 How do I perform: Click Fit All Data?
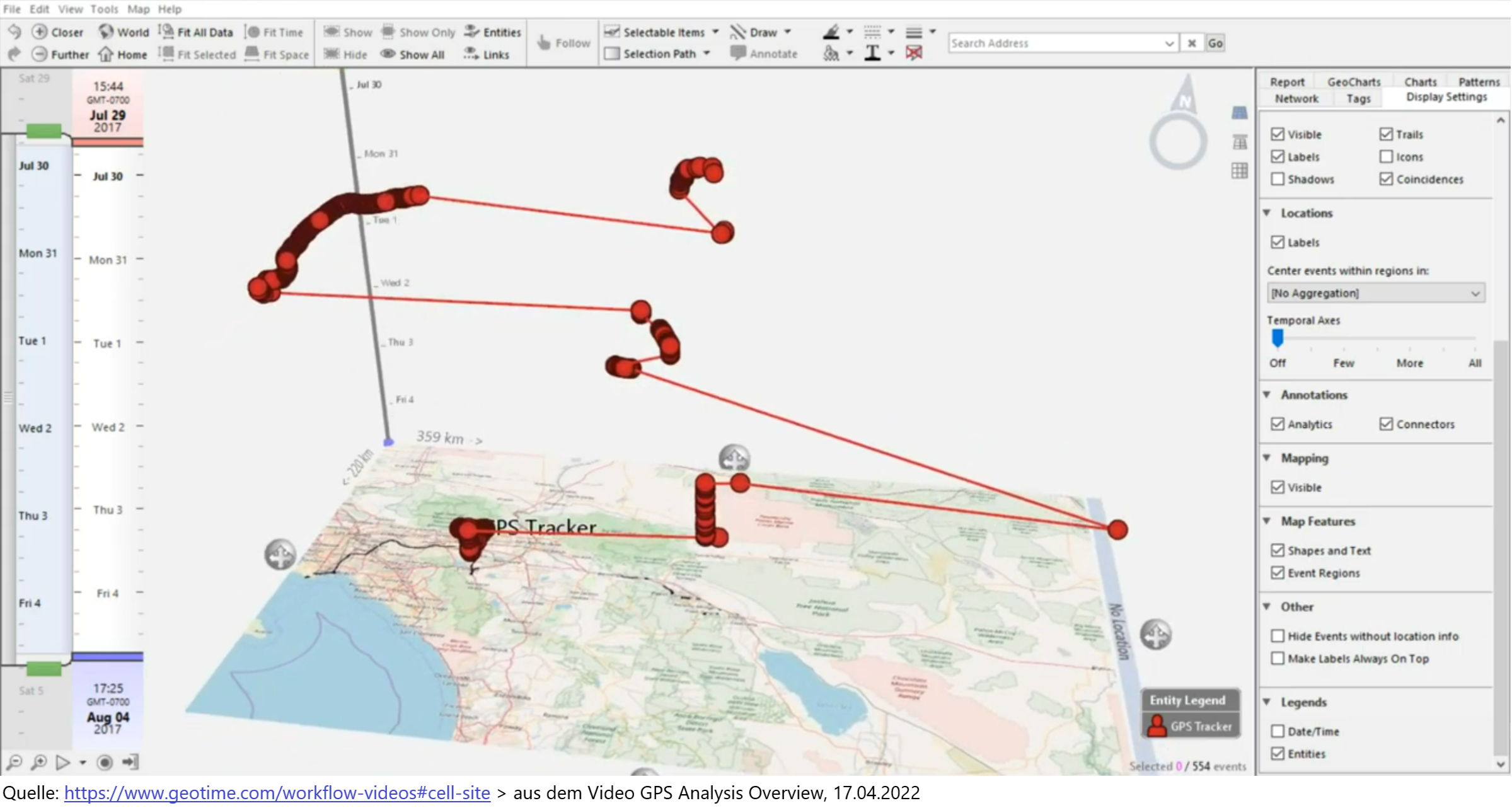coord(195,32)
